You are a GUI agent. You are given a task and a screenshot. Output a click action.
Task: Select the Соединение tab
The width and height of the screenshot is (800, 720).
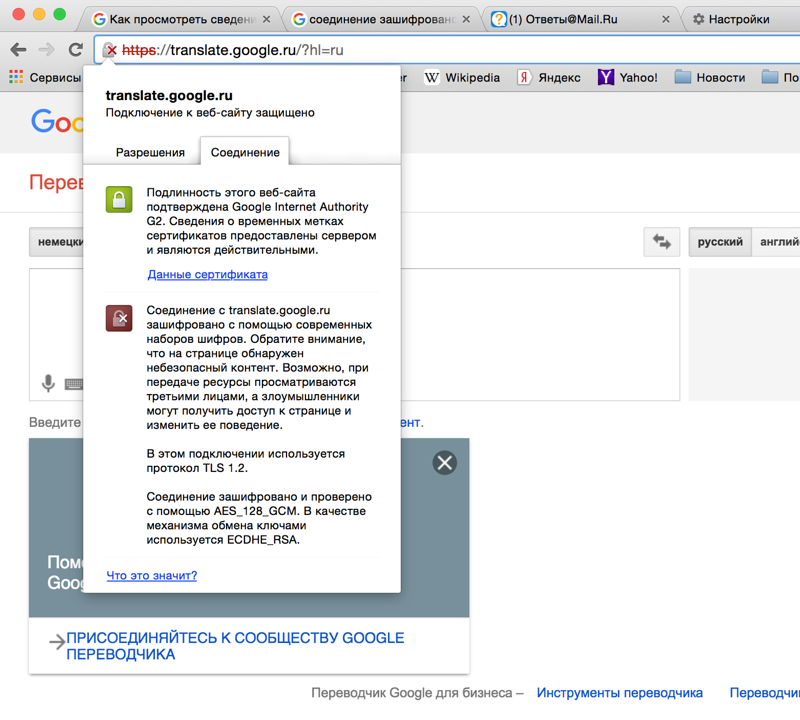[x=245, y=152]
